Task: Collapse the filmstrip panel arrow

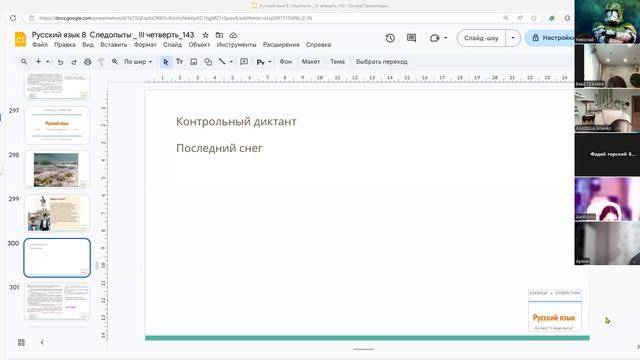Action: [x=42, y=342]
